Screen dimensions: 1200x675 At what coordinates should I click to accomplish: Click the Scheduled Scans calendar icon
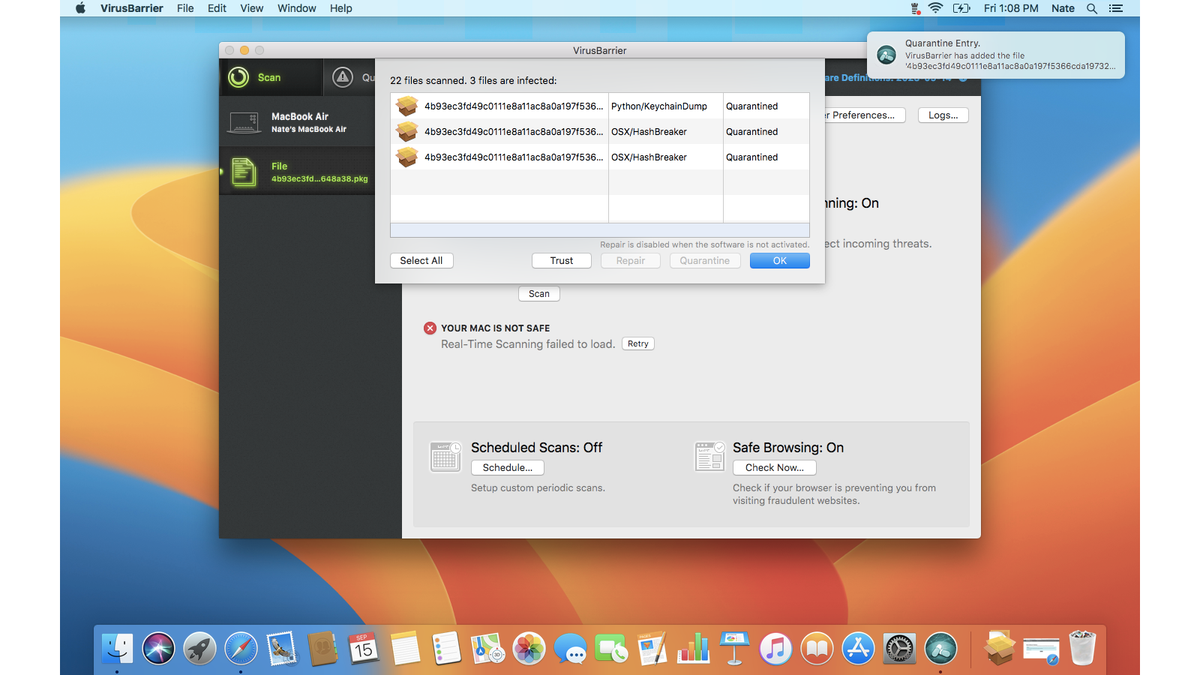click(445, 456)
